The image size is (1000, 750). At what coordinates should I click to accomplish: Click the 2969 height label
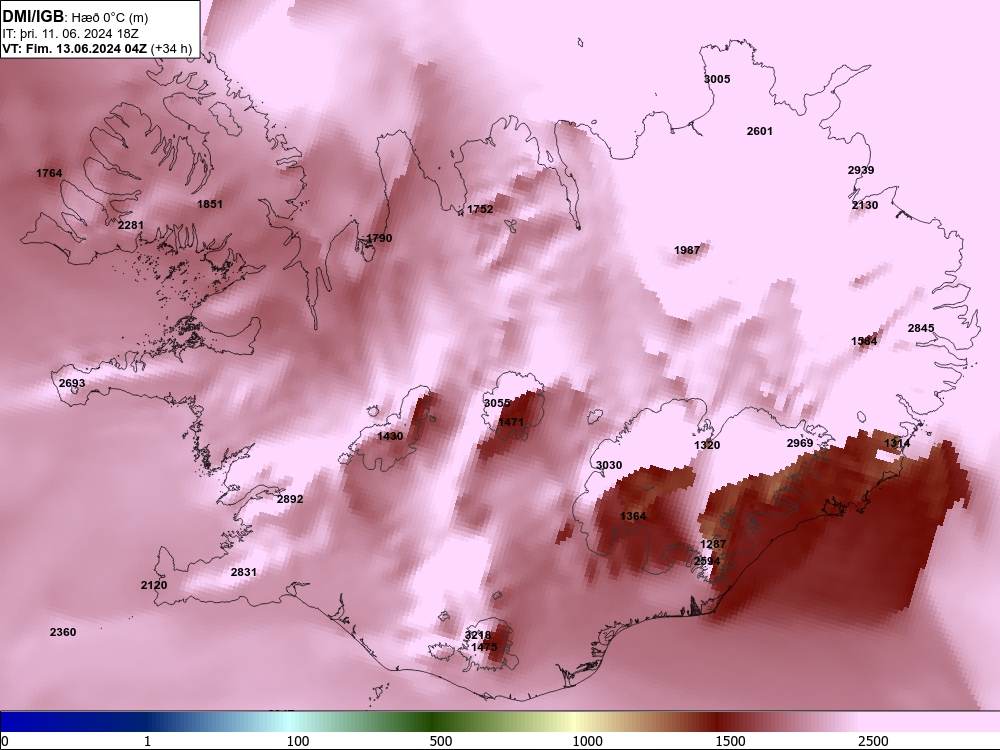[x=800, y=443]
